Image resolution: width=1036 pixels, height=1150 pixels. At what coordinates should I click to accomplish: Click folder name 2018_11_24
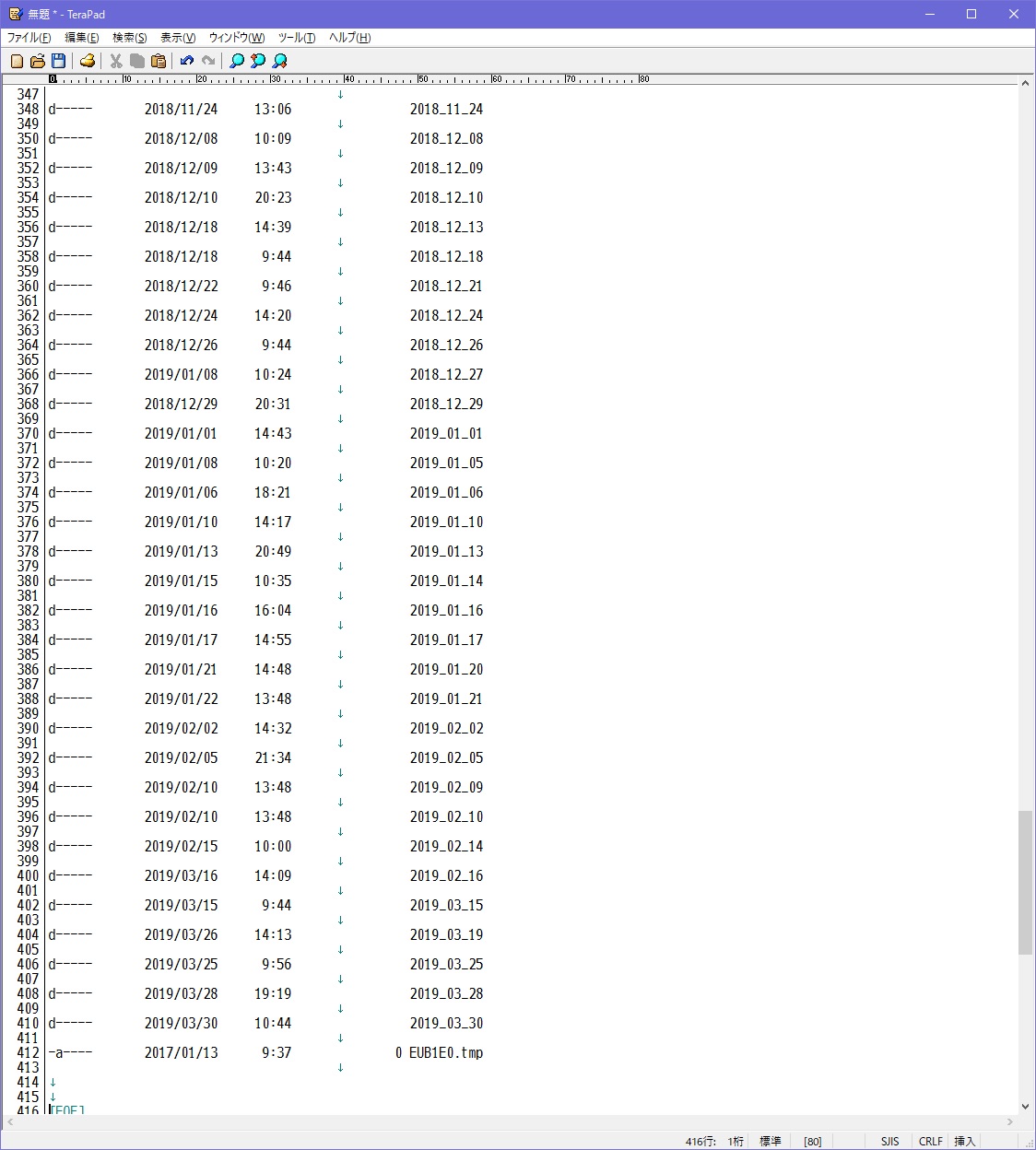pyautogui.click(x=446, y=109)
